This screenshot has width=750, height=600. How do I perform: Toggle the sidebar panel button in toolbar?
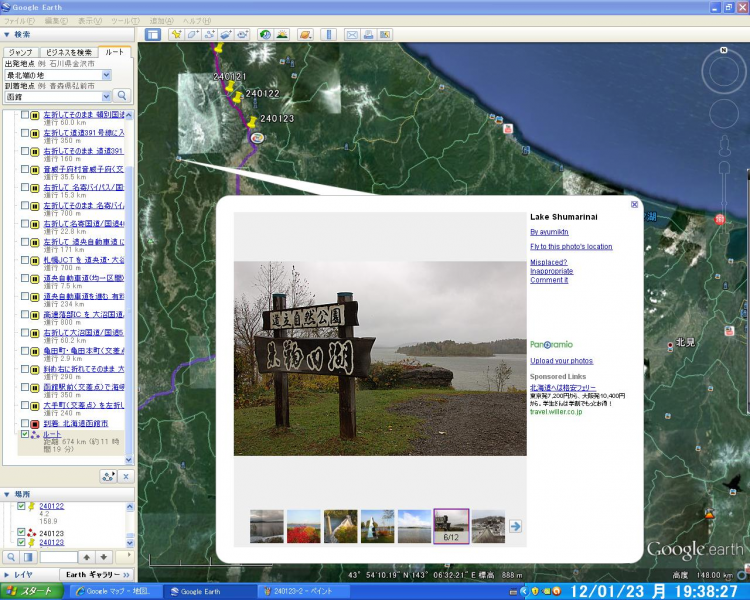(153, 34)
